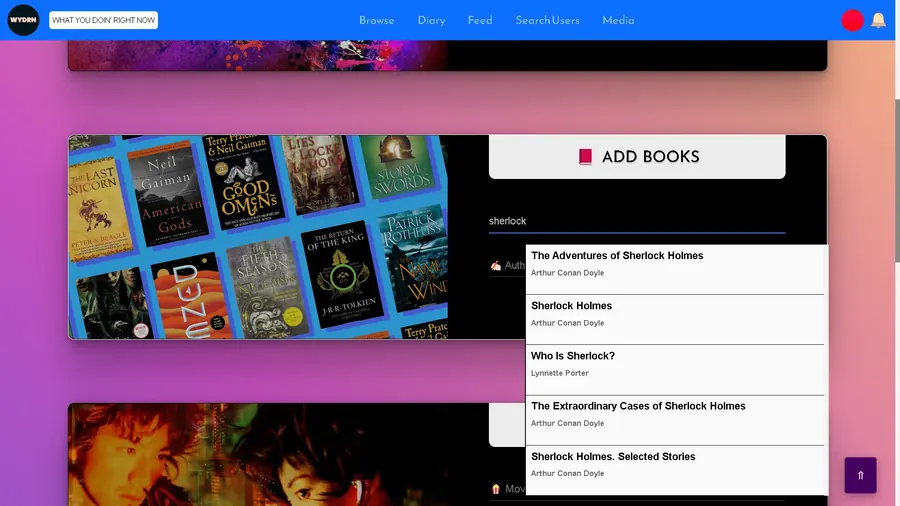The height and width of the screenshot is (506, 900).
Task: Open the Browse menu item
Action: click(x=377, y=21)
